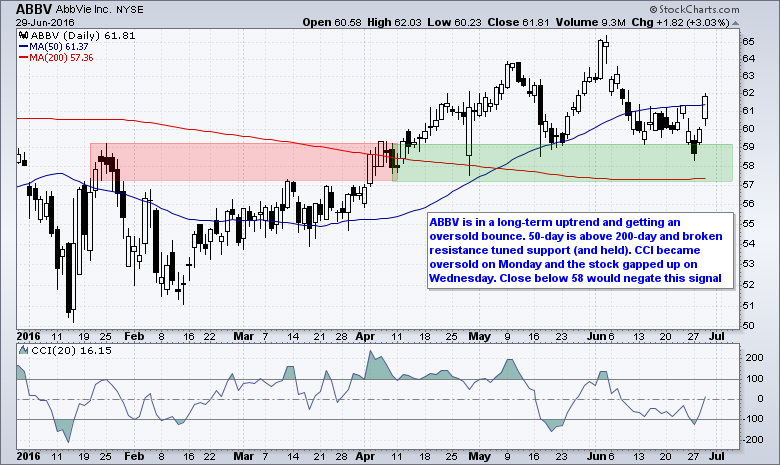The image size is (780, 465).
Task: Click the 200 level on CCI axis
Action: pyautogui.click(x=755, y=358)
